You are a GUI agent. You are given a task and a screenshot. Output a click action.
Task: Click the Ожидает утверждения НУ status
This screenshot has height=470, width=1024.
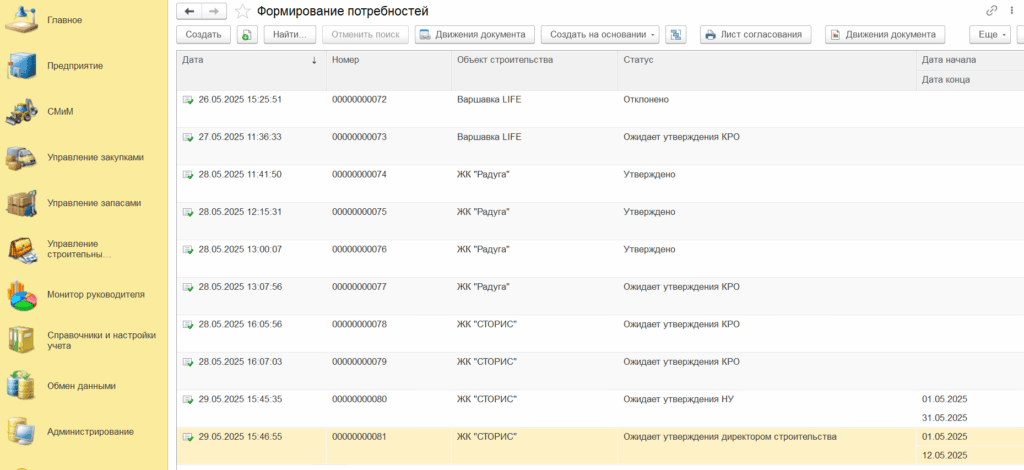[x=679, y=400]
